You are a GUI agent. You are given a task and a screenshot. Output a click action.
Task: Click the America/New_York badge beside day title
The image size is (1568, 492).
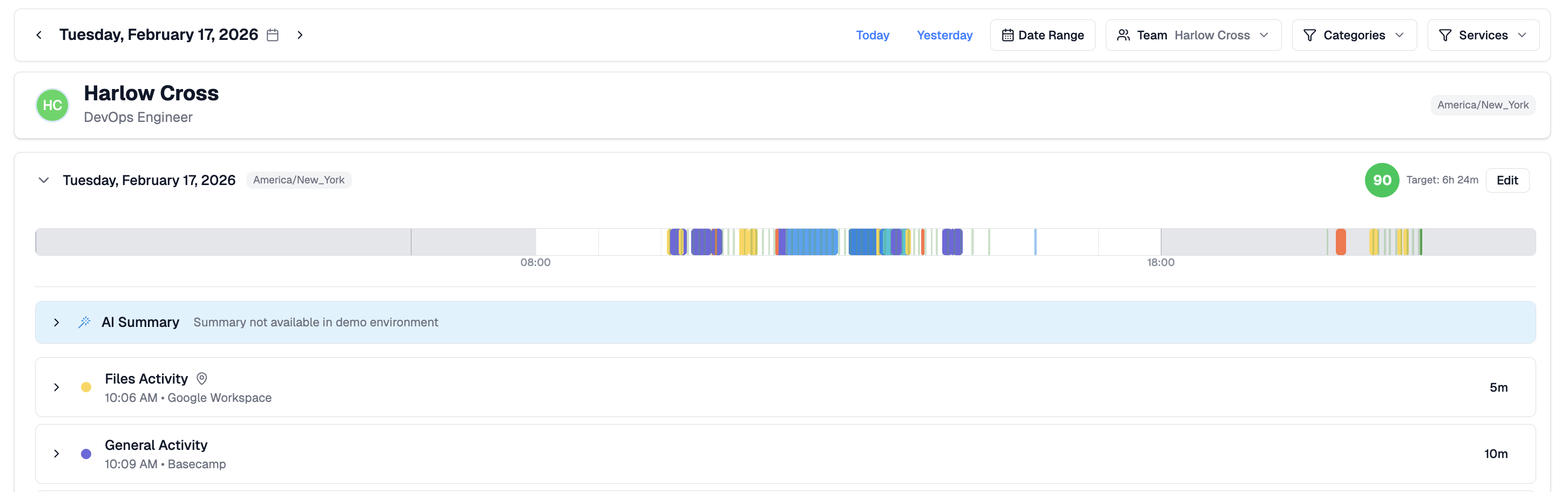click(299, 180)
